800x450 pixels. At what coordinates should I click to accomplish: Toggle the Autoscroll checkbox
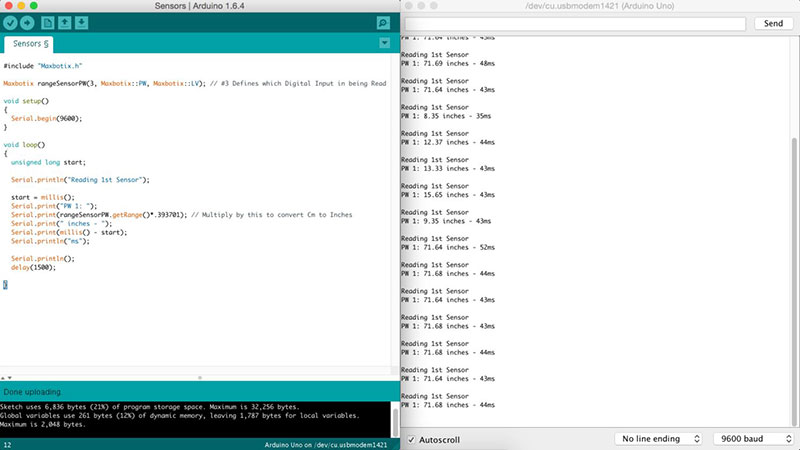coord(411,439)
